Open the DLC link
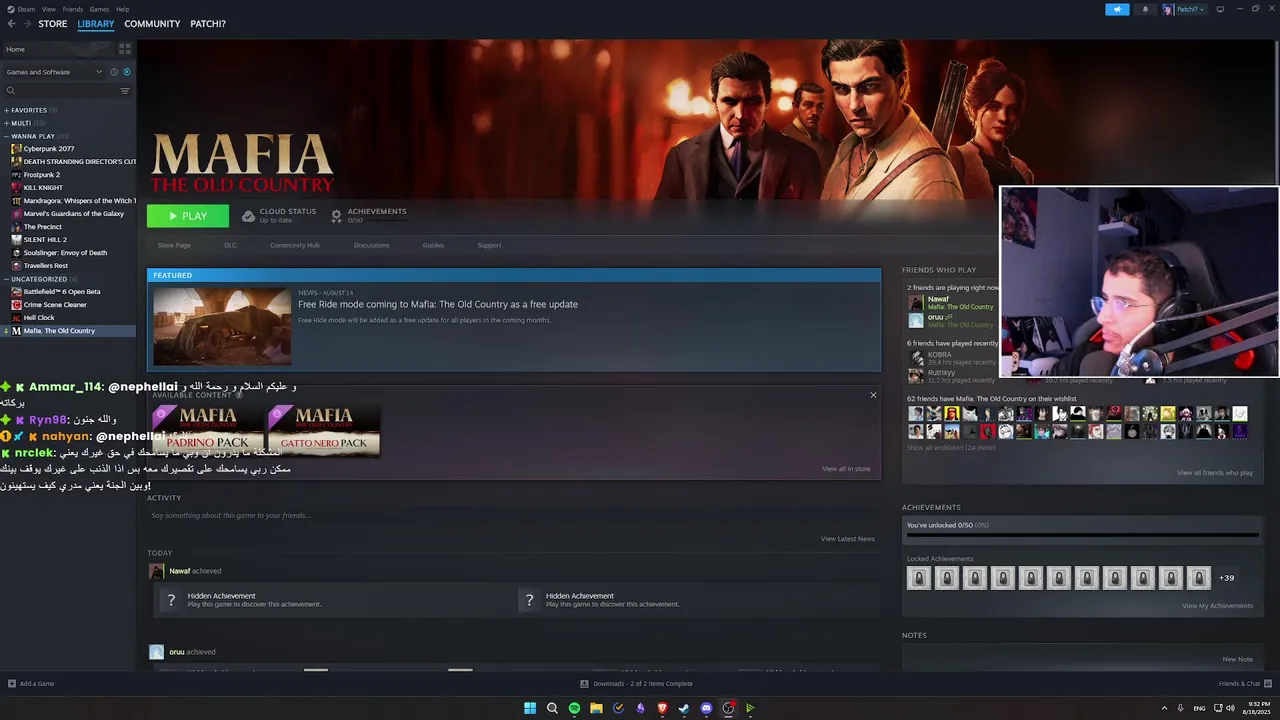This screenshot has width=1280, height=720. click(230, 245)
